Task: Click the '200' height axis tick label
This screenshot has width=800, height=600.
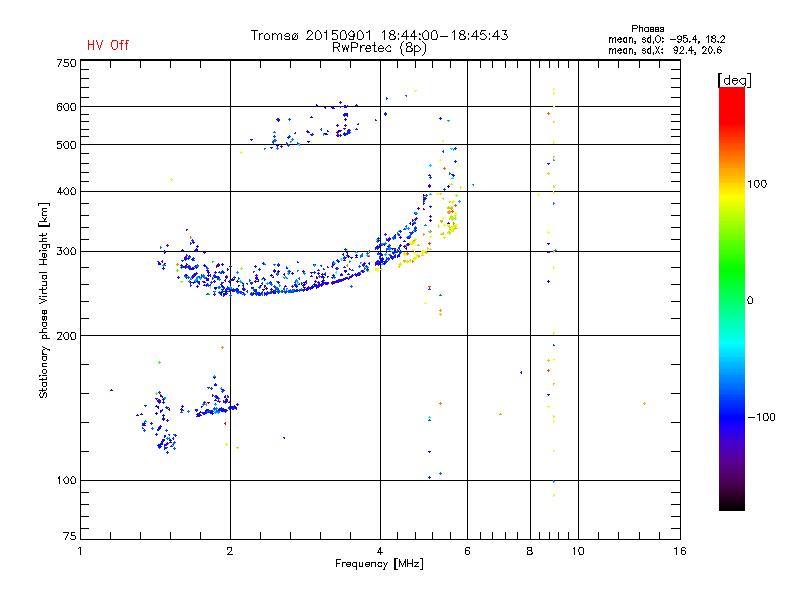Action: point(66,336)
